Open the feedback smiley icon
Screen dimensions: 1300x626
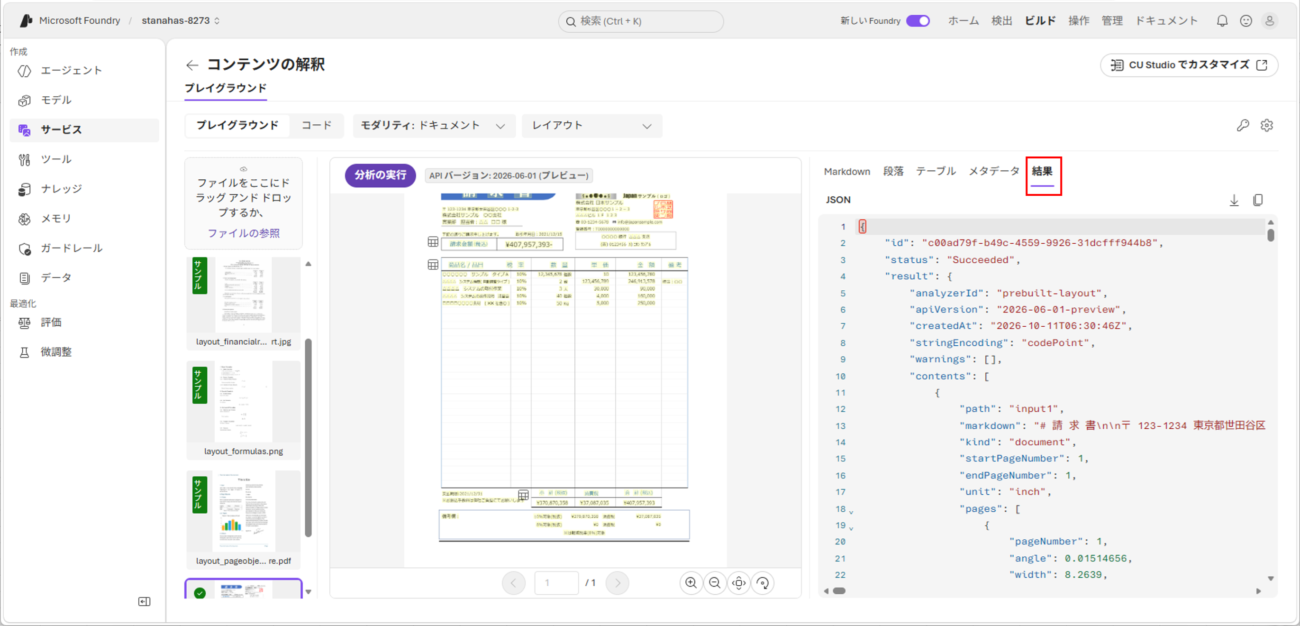click(x=1246, y=21)
